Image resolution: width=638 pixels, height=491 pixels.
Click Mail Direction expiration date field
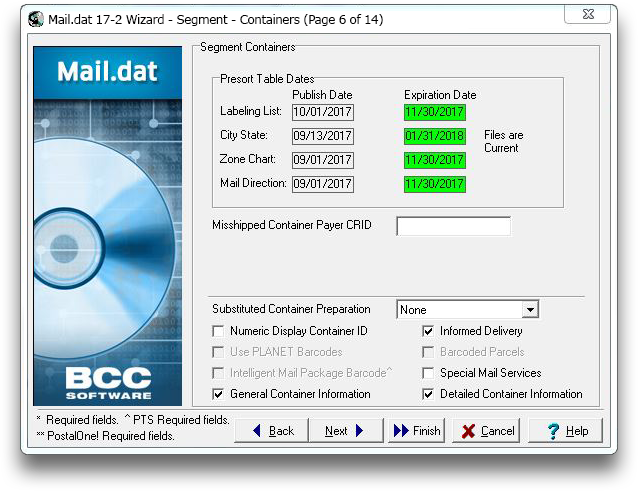tap(435, 184)
